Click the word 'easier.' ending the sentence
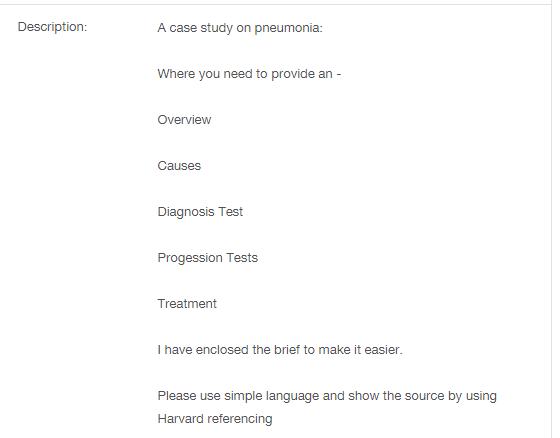Image resolution: width=560 pixels, height=438 pixels. [x=383, y=350]
